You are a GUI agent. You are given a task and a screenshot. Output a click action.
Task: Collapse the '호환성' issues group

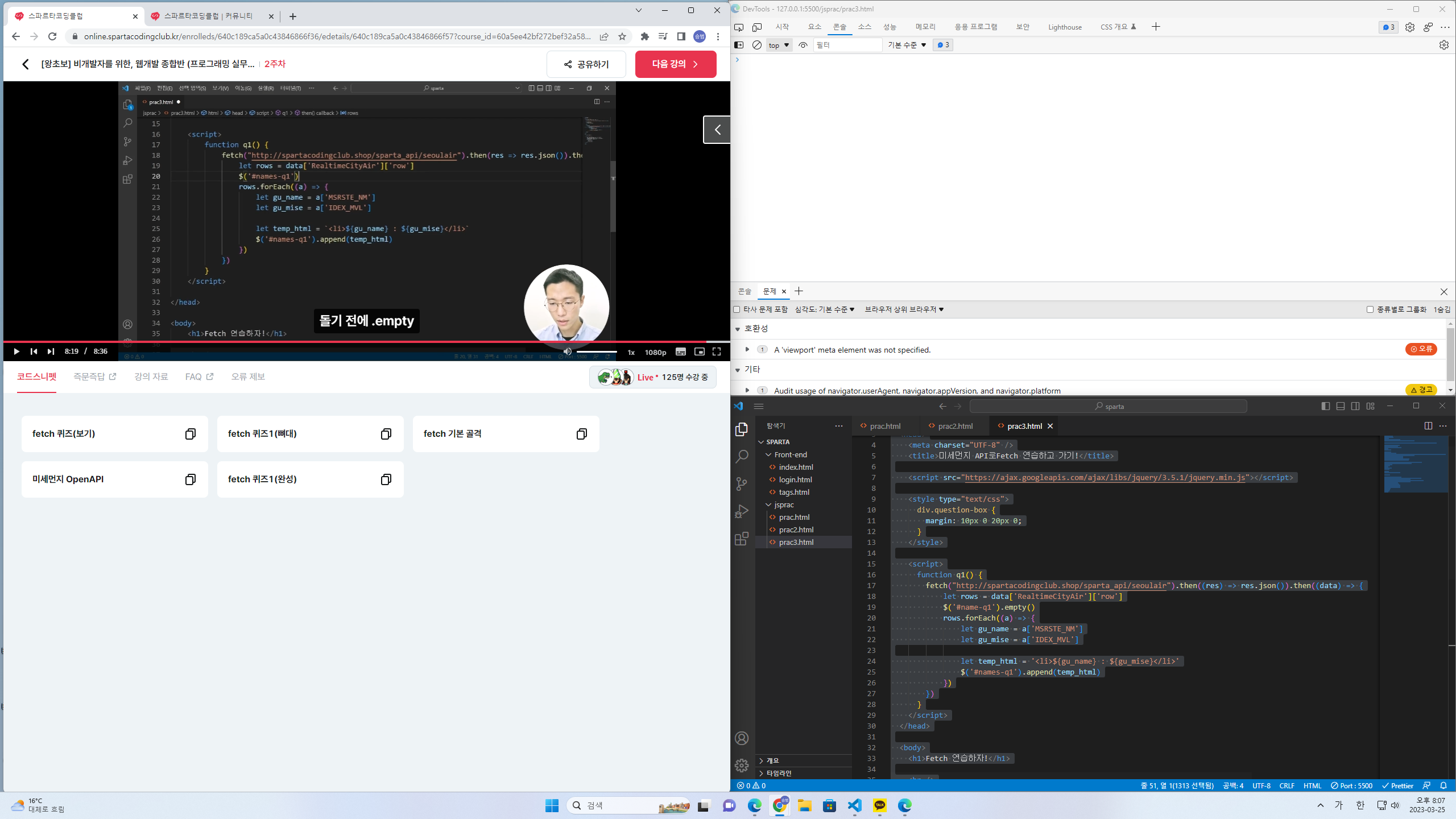point(738,329)
